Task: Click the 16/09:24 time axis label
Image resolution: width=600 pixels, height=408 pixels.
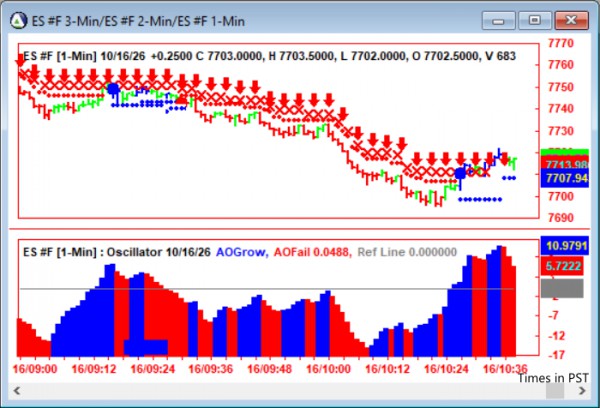Action: [153, 369]
